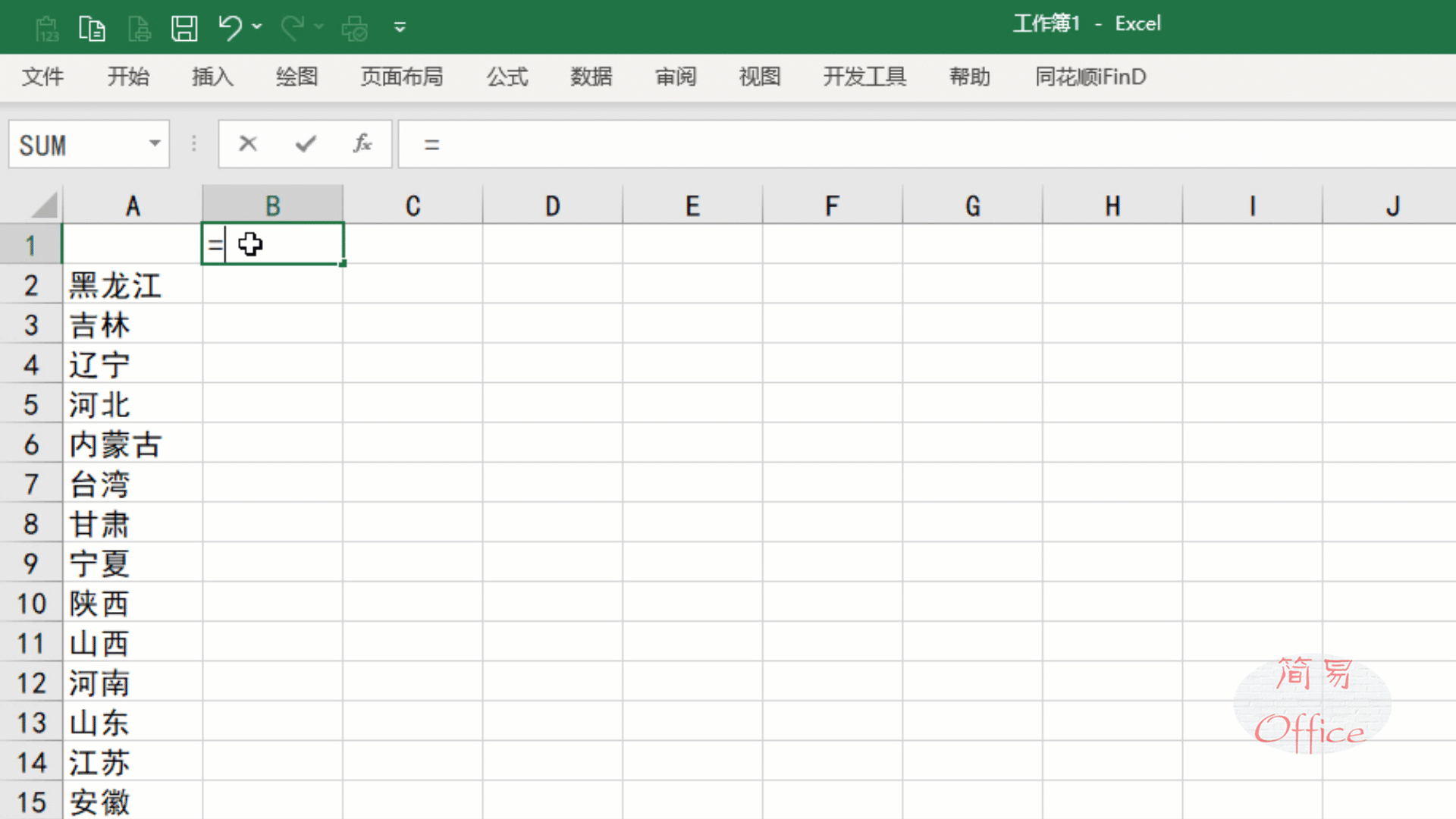Select column H header
Viewport: 1456px width, 819px height.
pos(1112,206)
